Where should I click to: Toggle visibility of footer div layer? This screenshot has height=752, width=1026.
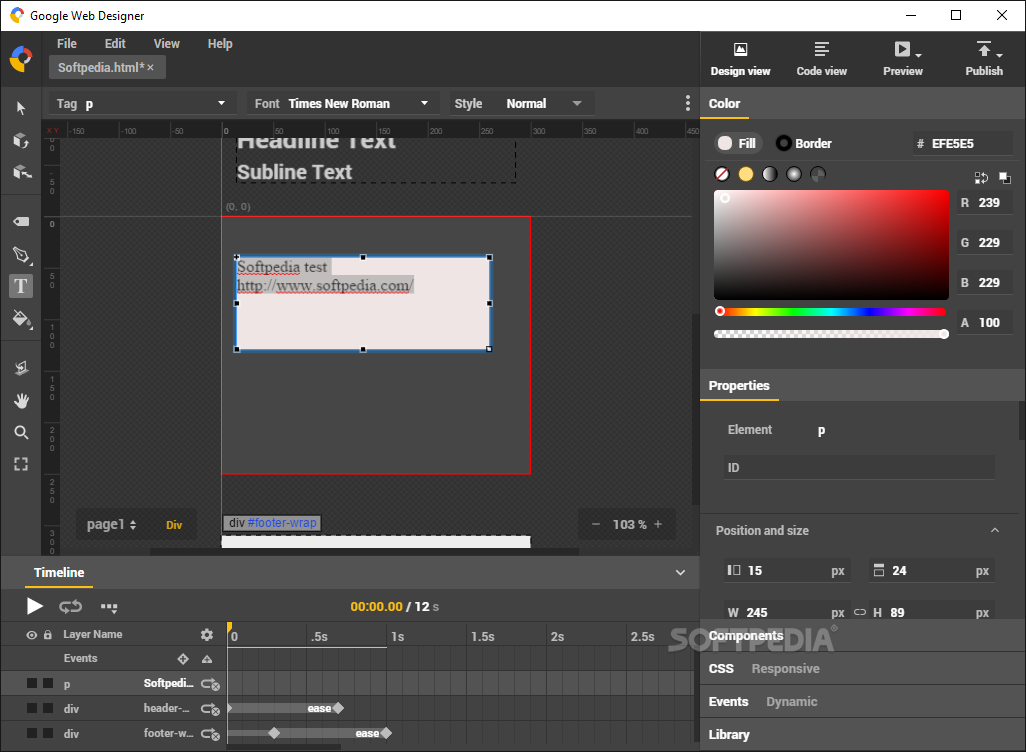pos(31,733)
